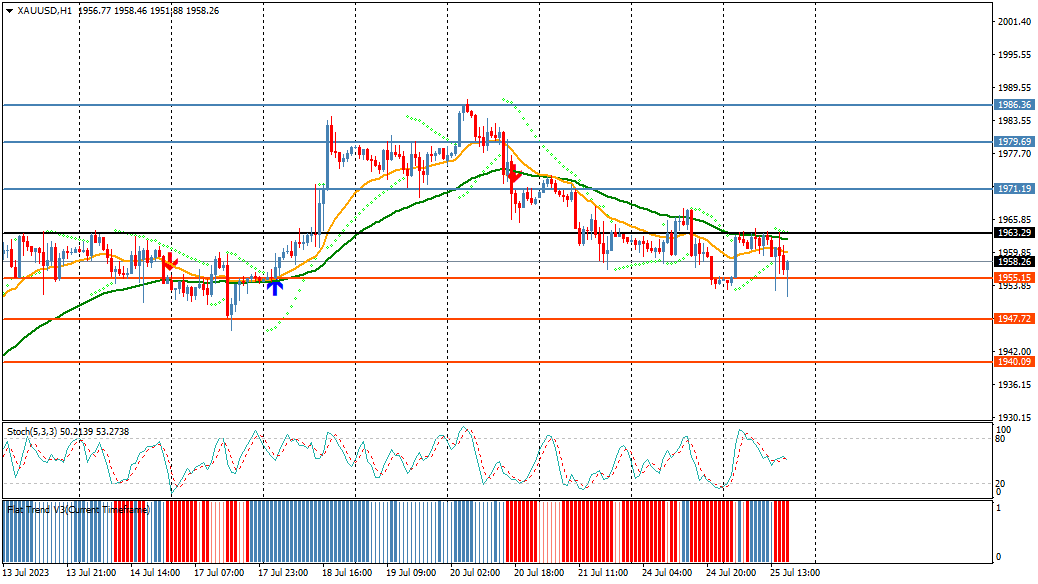Viewport: 1038px width, 584px height.
Task: Click the current price tag 1958.26
Action: tap(1014, 262)
